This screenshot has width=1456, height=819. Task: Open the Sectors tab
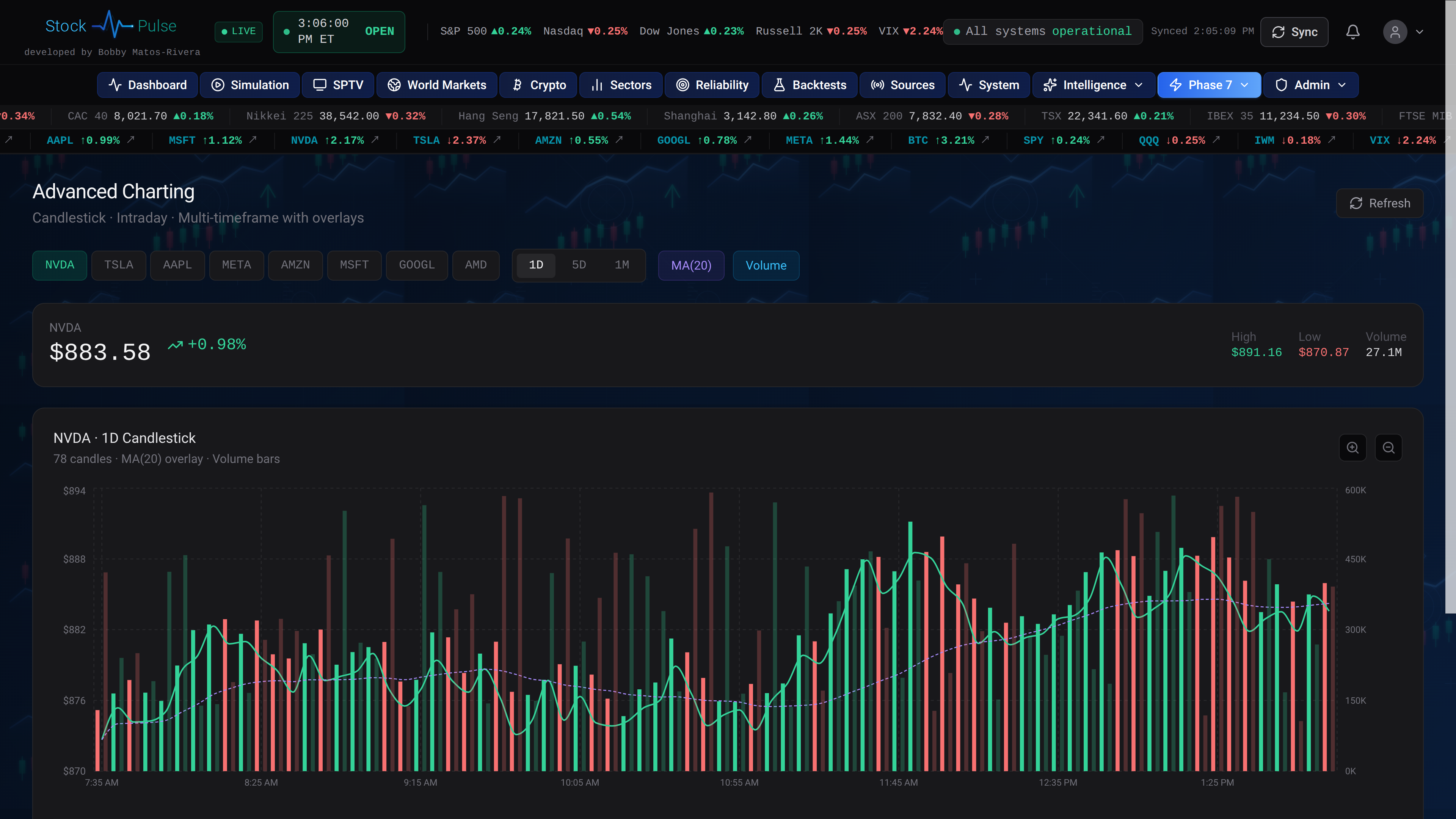(621, 85)
